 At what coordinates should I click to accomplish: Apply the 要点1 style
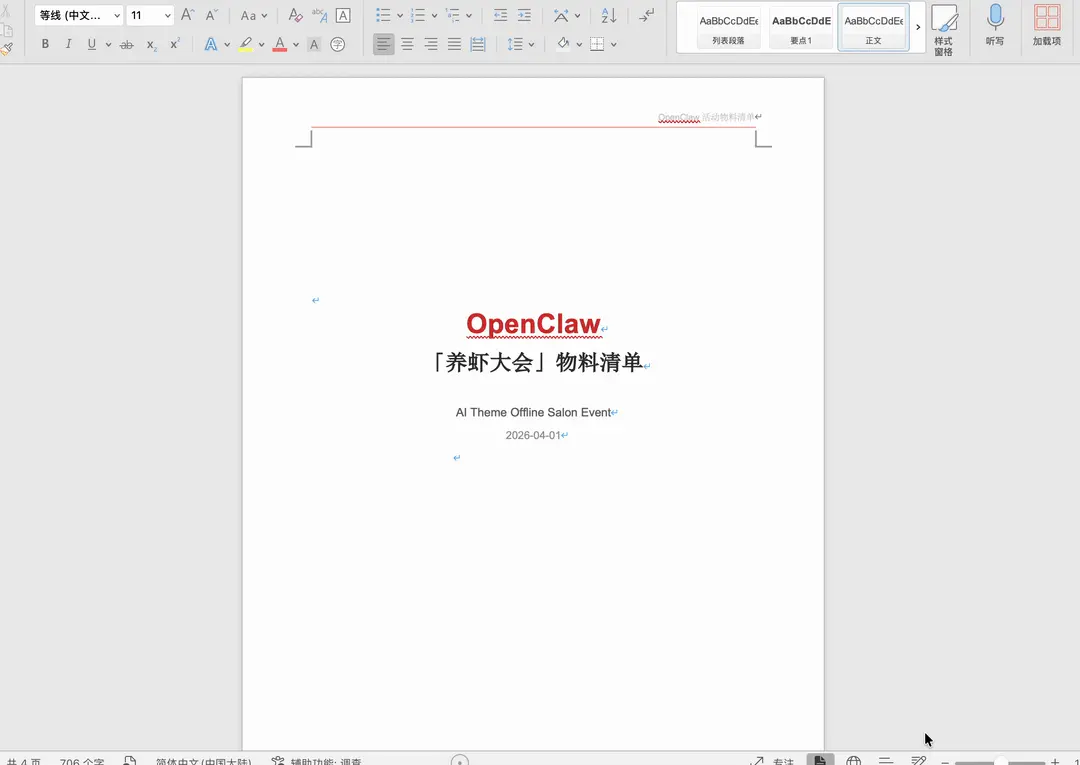pyautogui.click(x=800, y=26)
